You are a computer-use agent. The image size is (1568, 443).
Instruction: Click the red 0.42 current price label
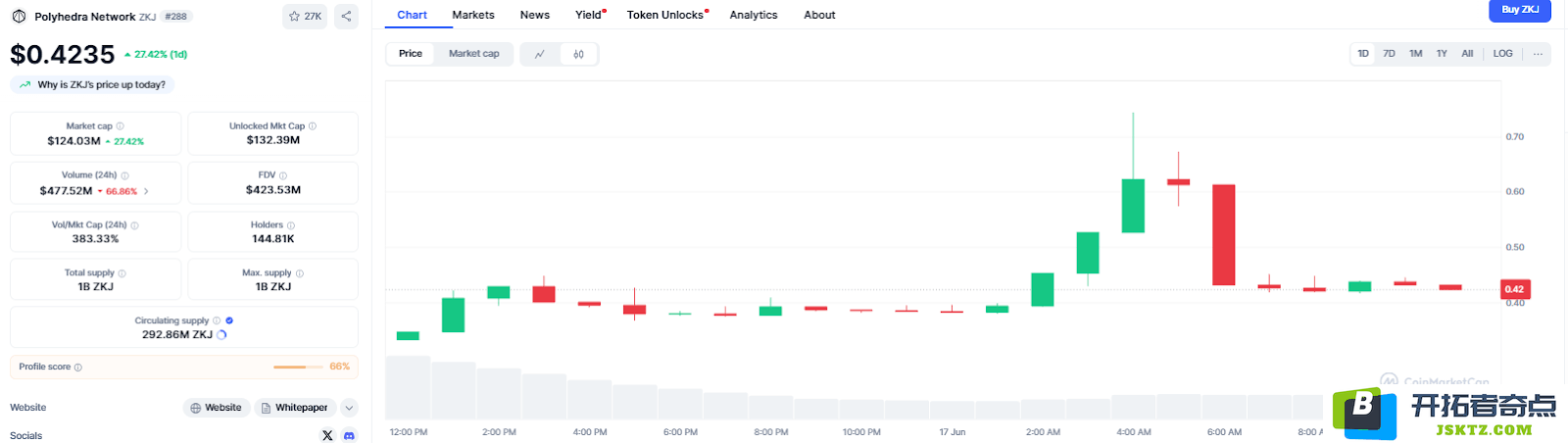[x=1515, y=289]
